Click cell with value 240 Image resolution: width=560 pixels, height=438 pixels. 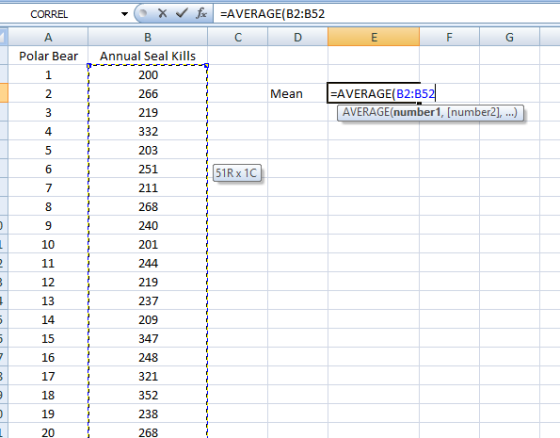(x=148, y=225)
